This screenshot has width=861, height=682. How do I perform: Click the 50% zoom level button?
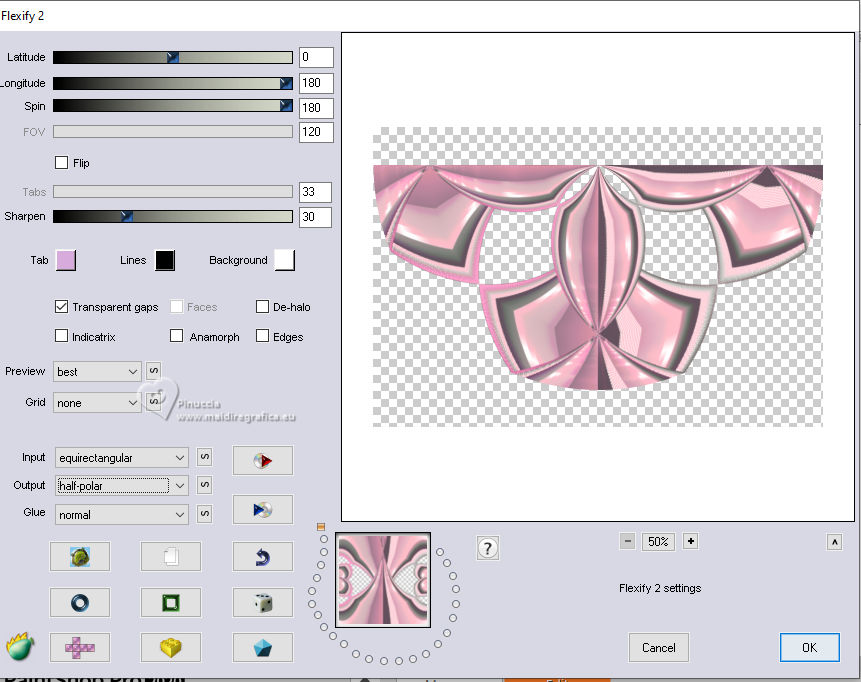point(658,541)
